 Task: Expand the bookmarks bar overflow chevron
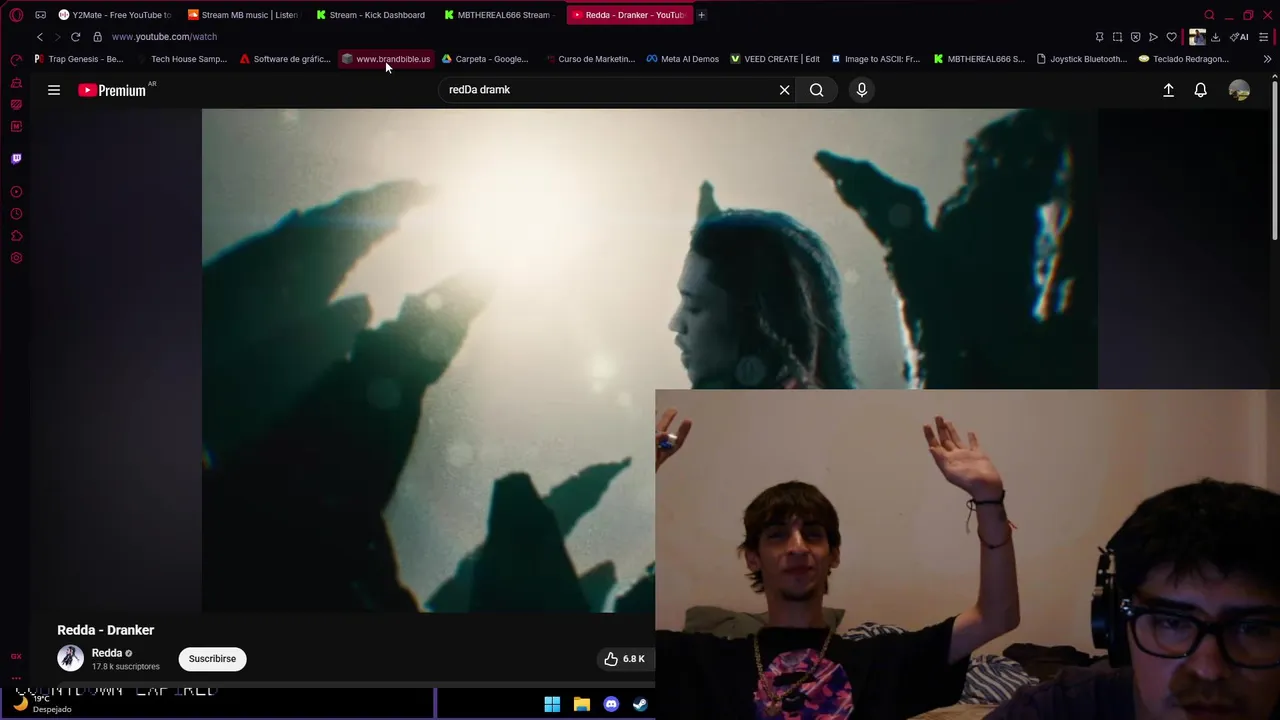[x=1267, y=59]
